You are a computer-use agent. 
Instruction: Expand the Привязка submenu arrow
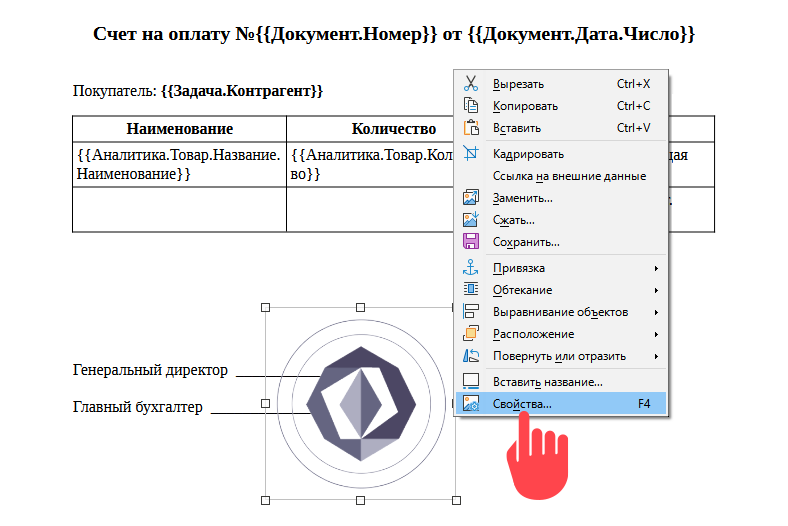click(x=656, y=268)
